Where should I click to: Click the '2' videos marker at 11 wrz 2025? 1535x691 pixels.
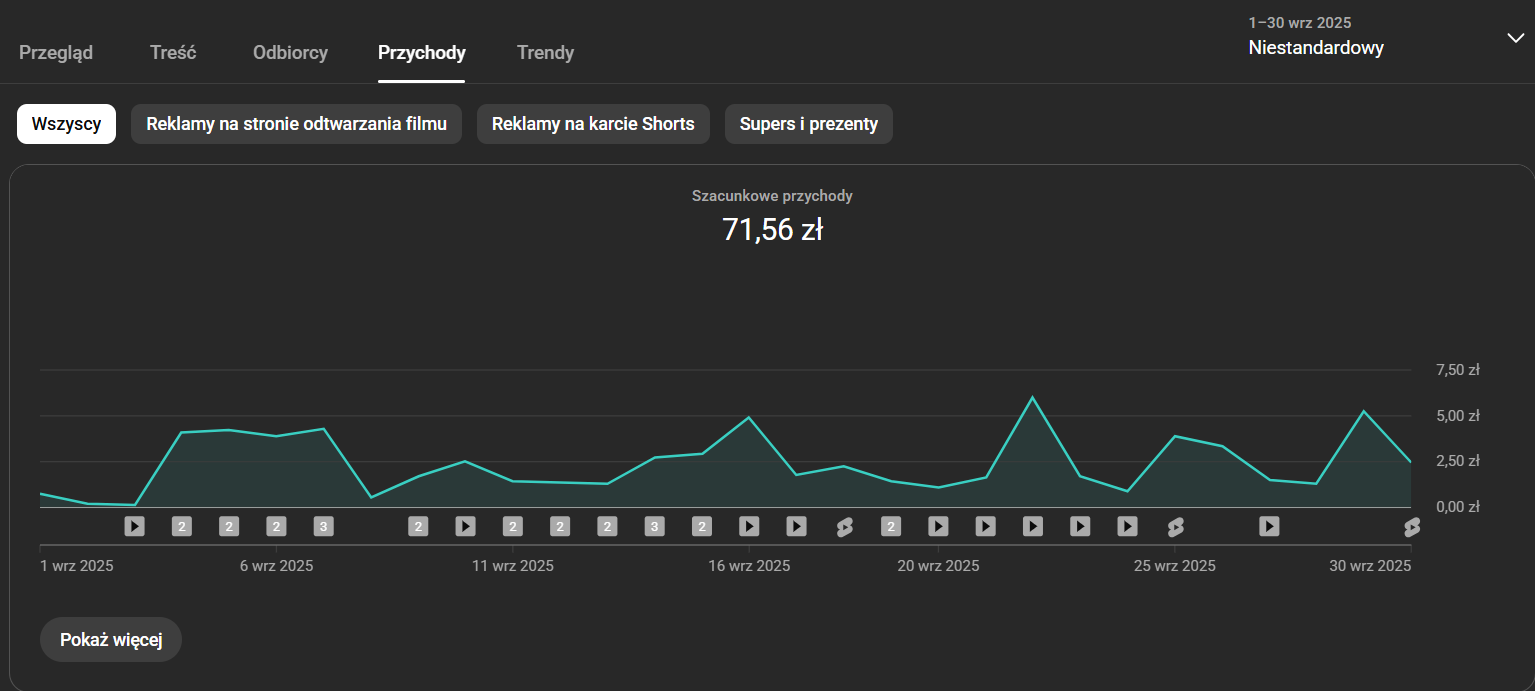[513, 526]
